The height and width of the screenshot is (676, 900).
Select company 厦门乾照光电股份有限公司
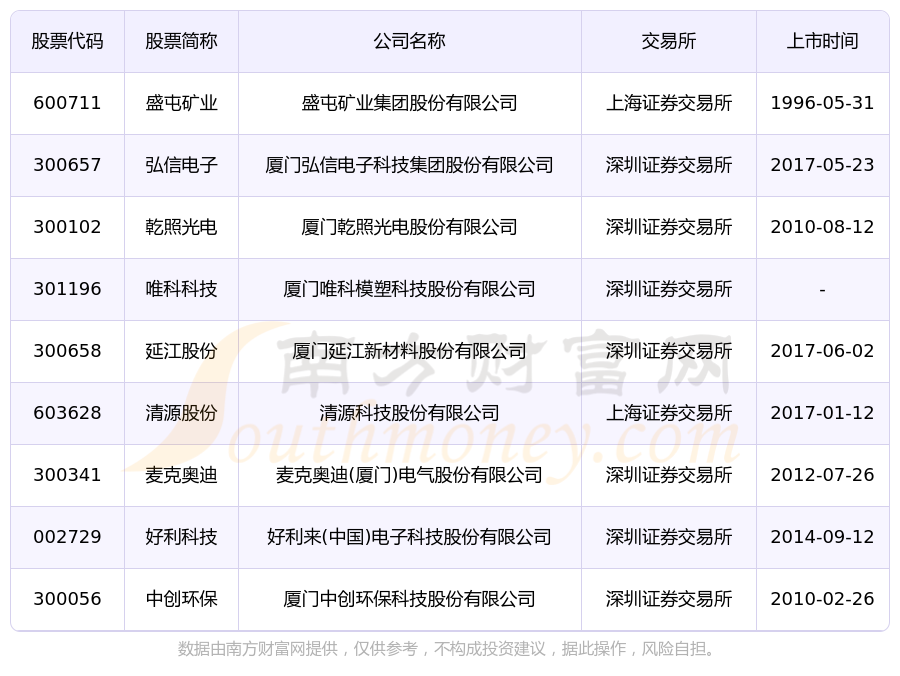coord(410,227)
